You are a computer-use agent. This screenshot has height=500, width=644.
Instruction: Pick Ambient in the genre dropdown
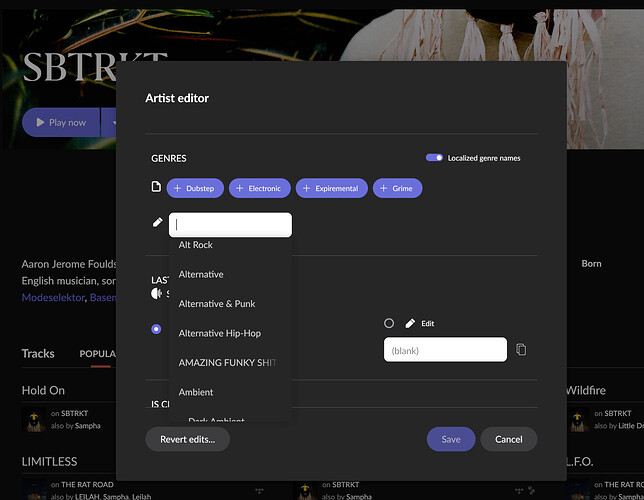tap(196, 392)
